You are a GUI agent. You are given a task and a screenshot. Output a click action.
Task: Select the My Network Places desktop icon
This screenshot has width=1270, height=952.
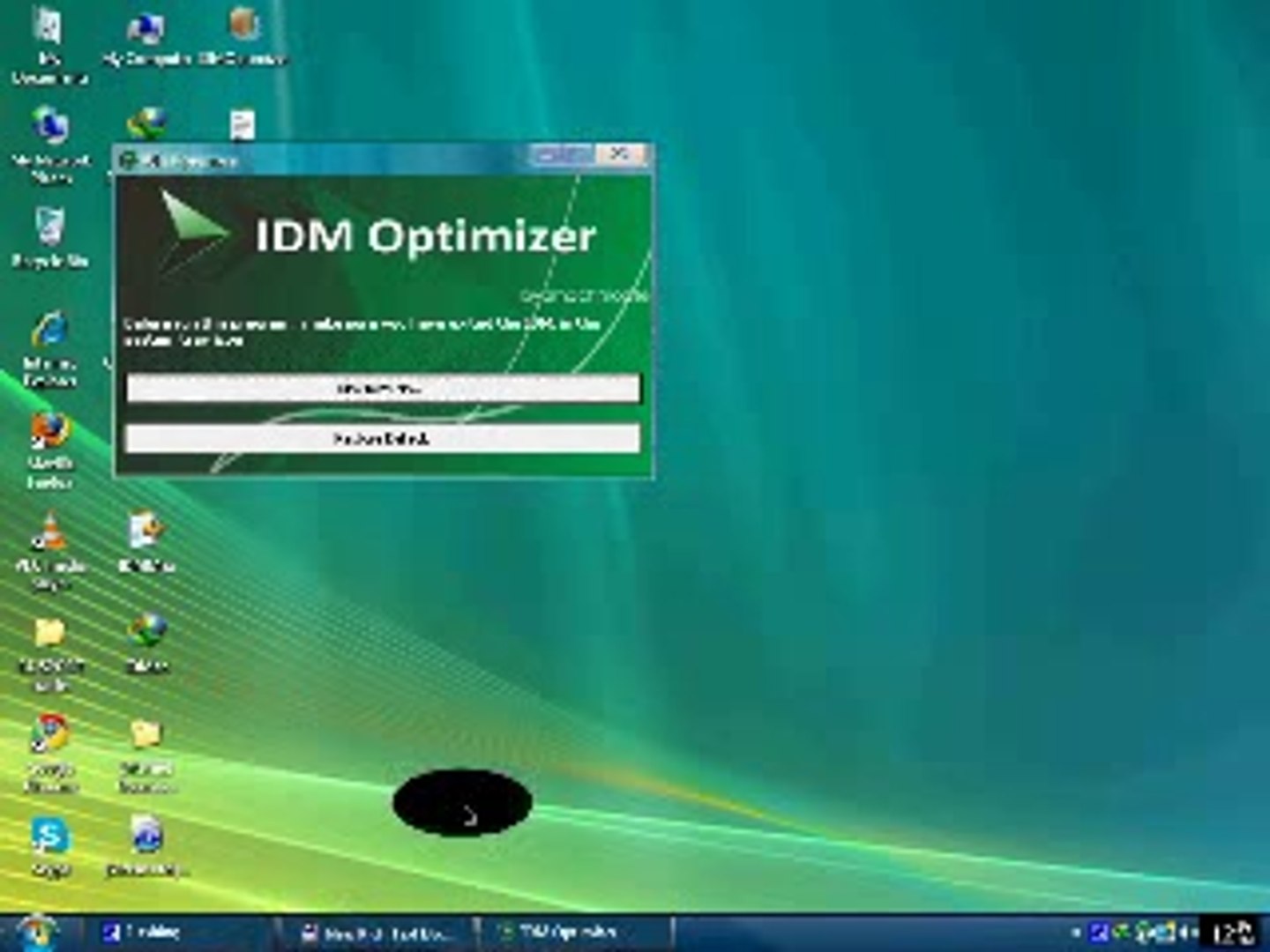[x=50, y=144]
